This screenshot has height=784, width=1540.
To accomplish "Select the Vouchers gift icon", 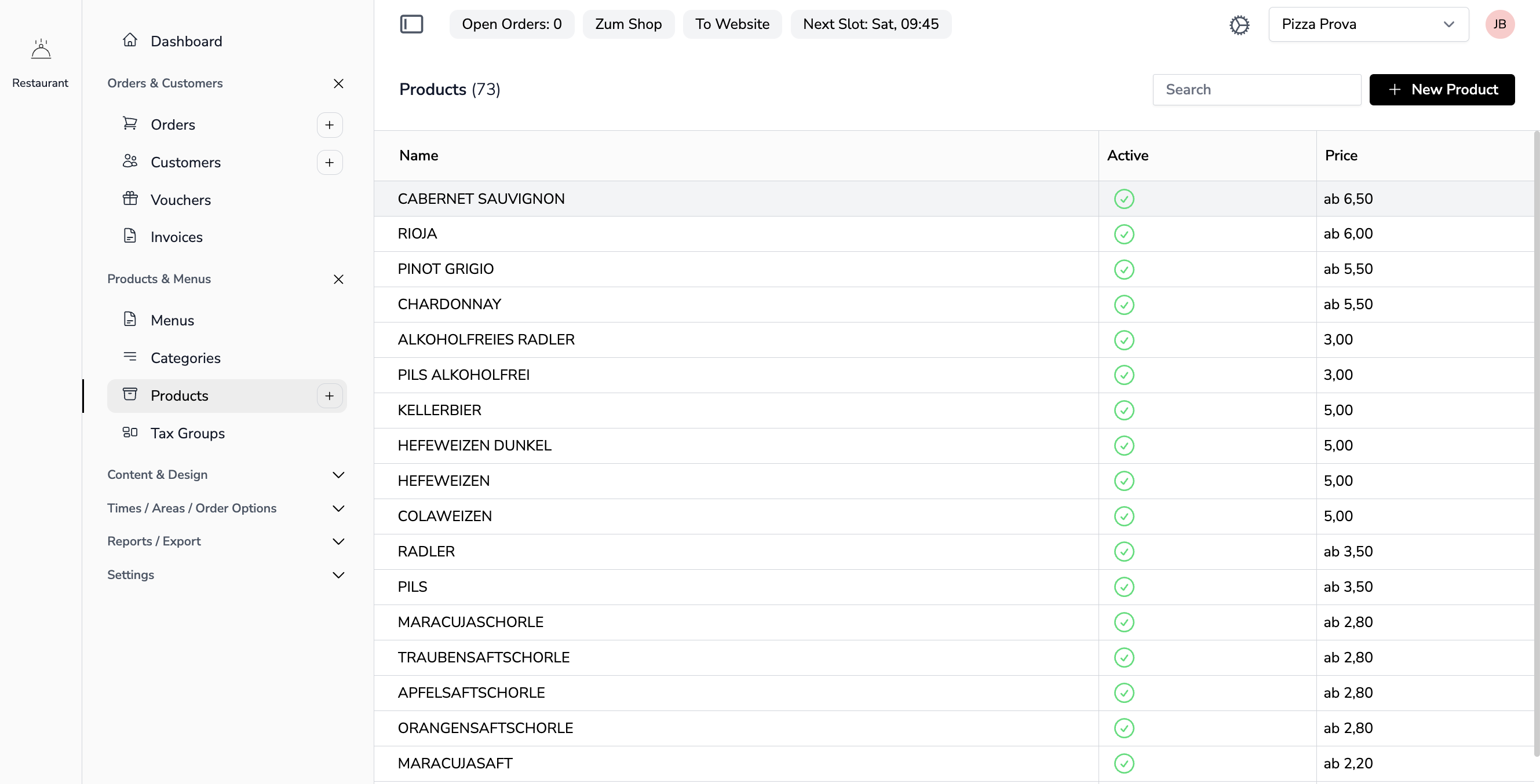I will point(130,199).
